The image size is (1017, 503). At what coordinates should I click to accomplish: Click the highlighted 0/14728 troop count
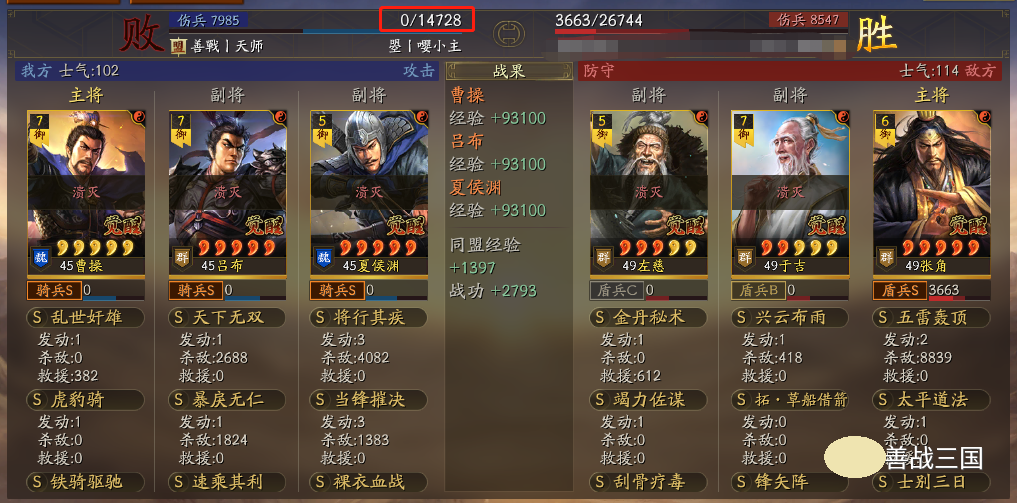[x=428, y=19]
